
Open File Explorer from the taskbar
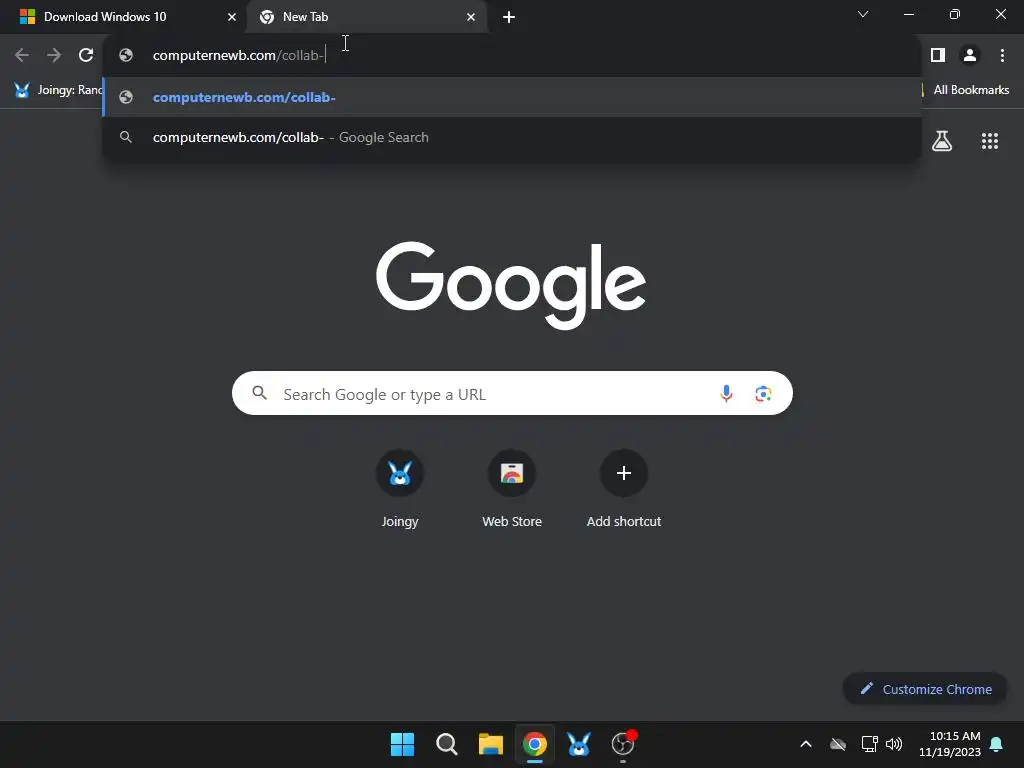pyautogui.click(x=490, y=744)
